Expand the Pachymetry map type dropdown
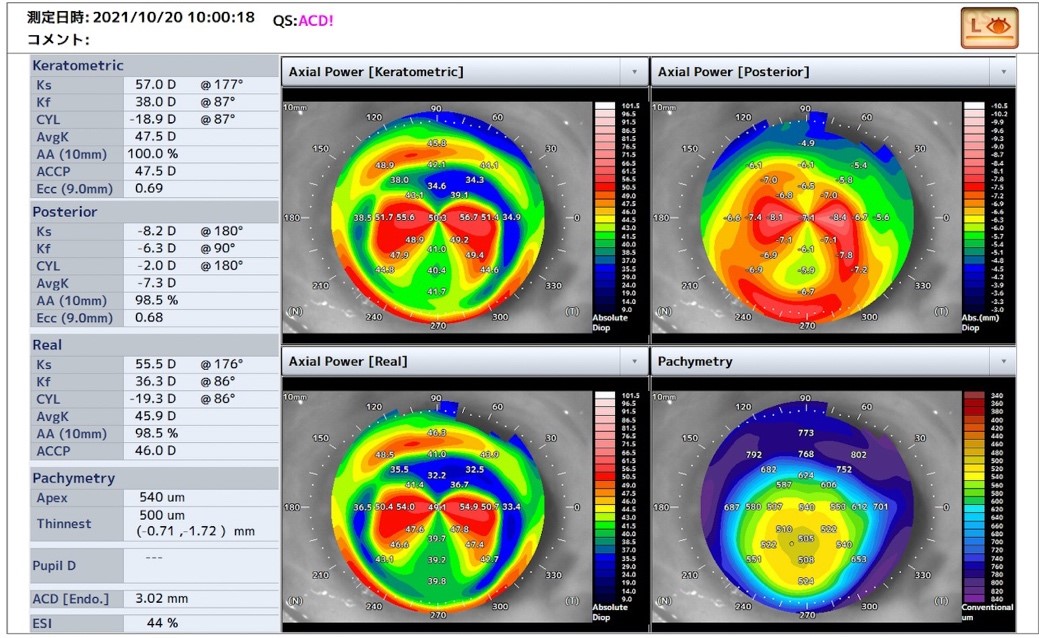 pyautogui.click(x=1004, y=361)
